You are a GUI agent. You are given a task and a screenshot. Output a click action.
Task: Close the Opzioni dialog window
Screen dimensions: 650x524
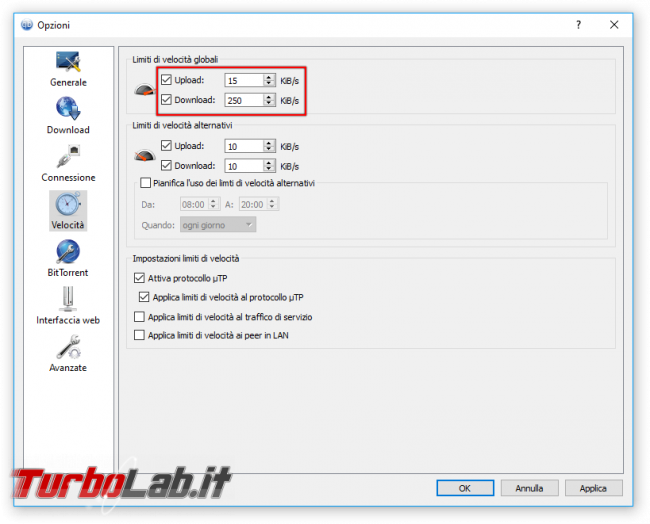tap(614, 25)
